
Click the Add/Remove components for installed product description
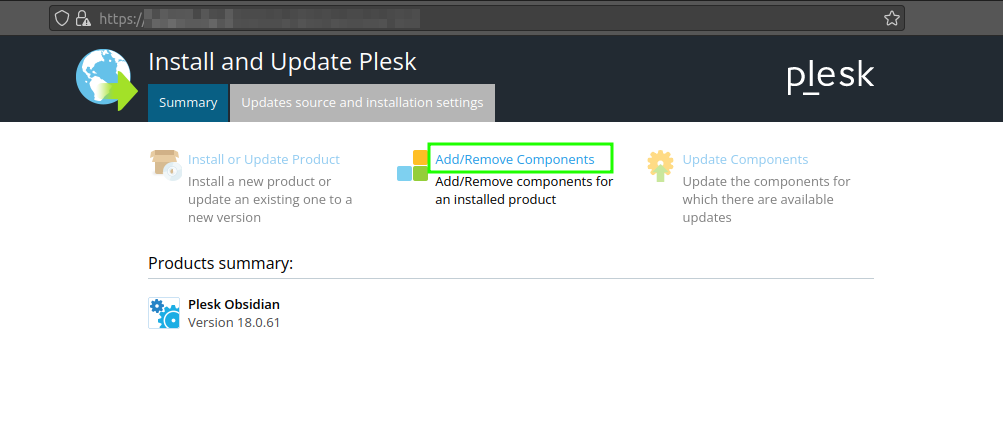coord(524,191)
